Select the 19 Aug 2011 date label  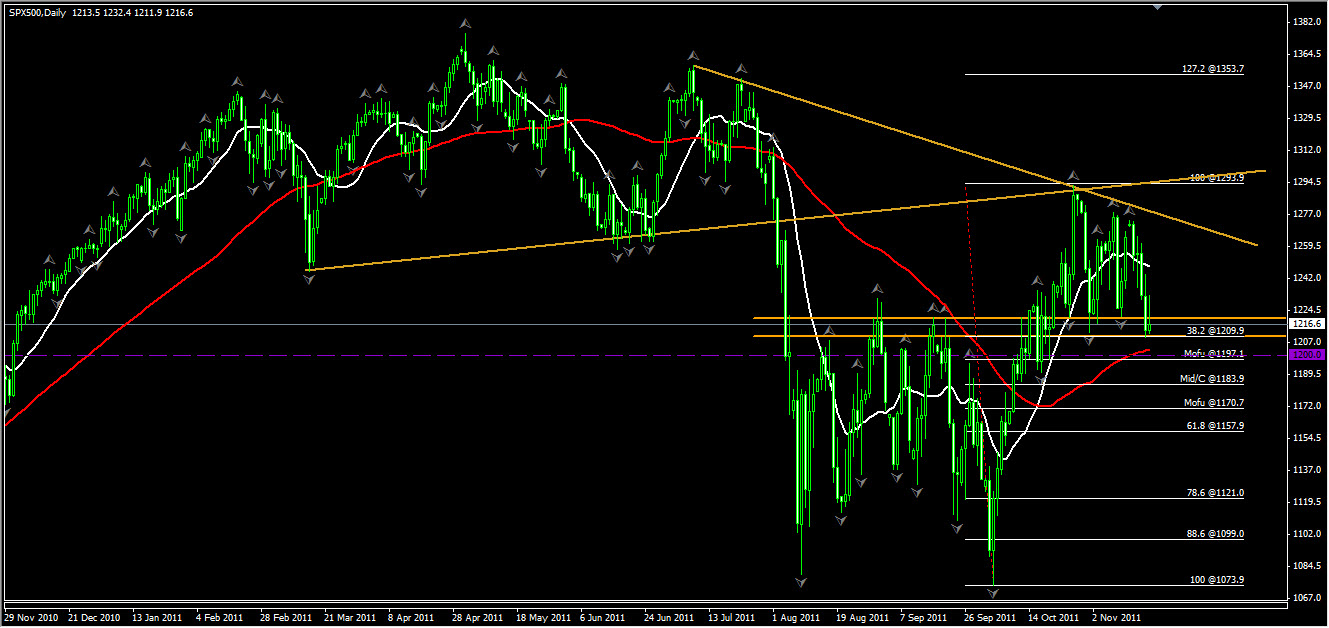coord(863,618)
